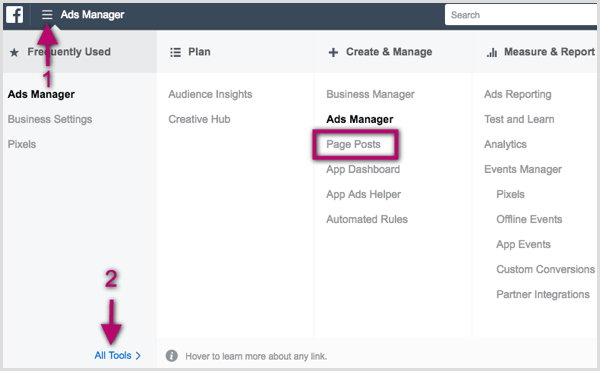The image size is (600, 371).
Task: Click in the Search field
Action: pos(521,15)
